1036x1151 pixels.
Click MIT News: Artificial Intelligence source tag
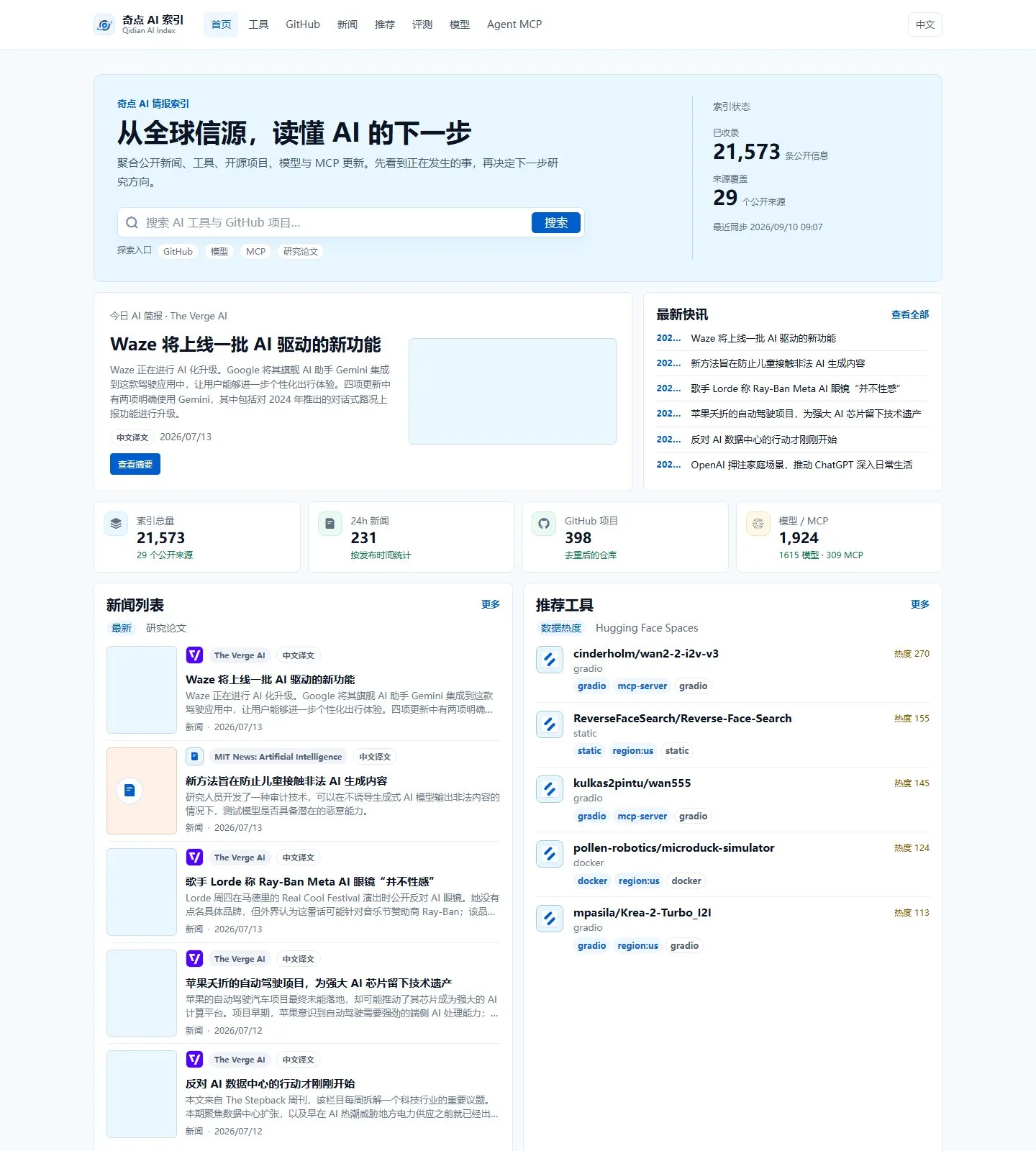coord(278,757)
